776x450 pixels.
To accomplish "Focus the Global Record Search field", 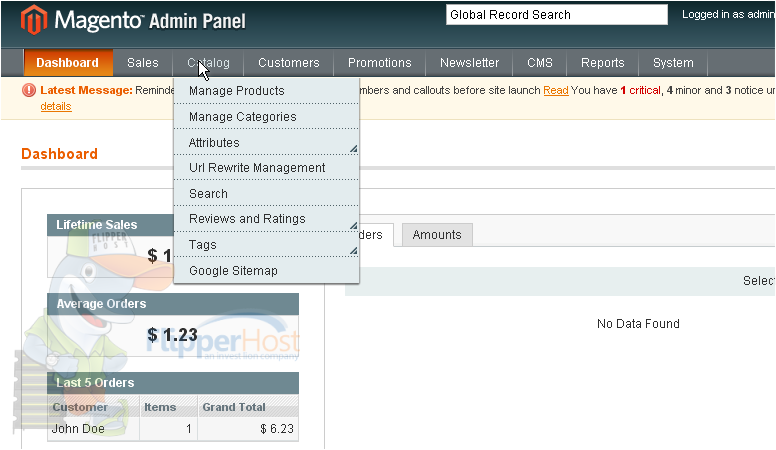I will [557, 15].
